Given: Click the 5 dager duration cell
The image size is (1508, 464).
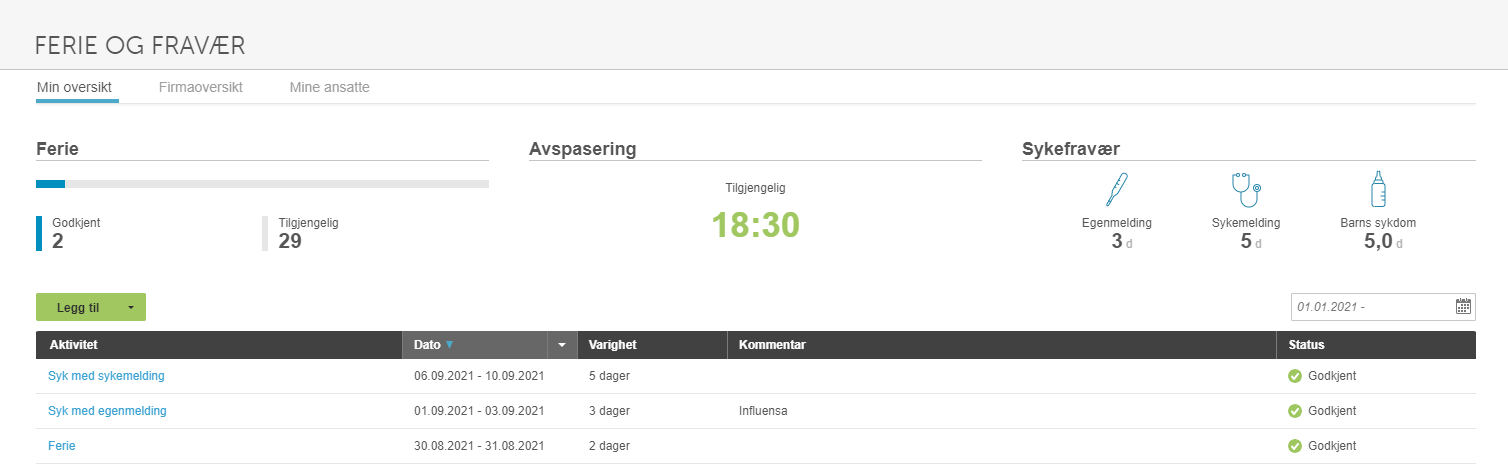Looking at the screenshot, I should coord(609,376).
